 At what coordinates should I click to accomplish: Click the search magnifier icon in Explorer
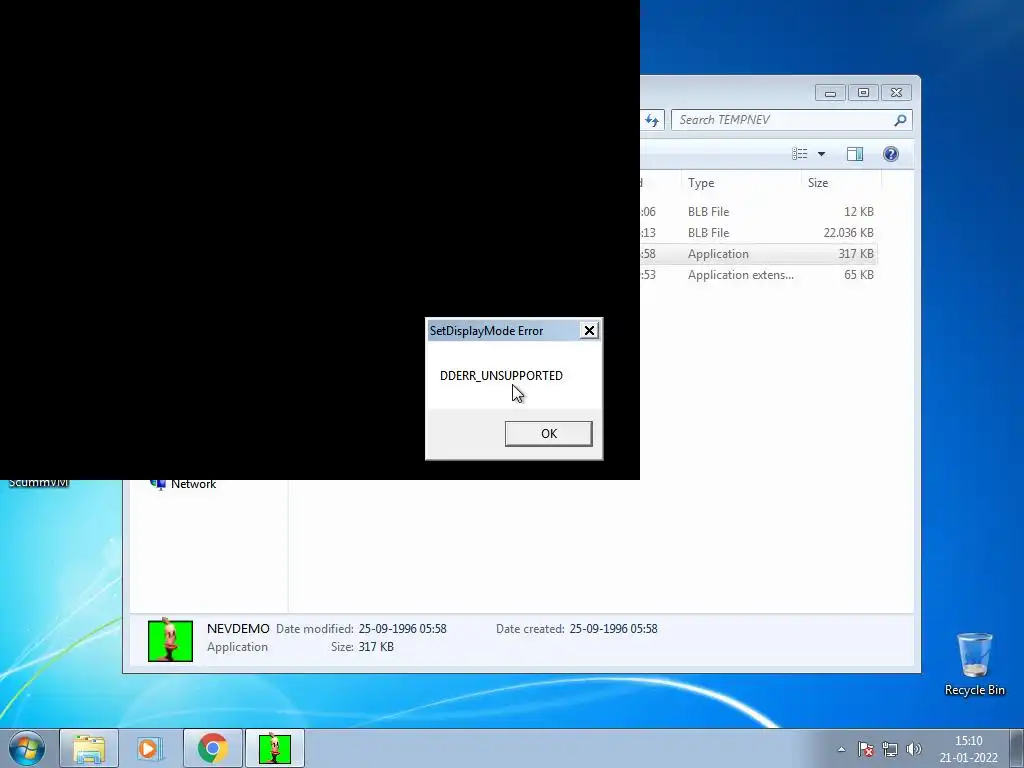[900, 120]
